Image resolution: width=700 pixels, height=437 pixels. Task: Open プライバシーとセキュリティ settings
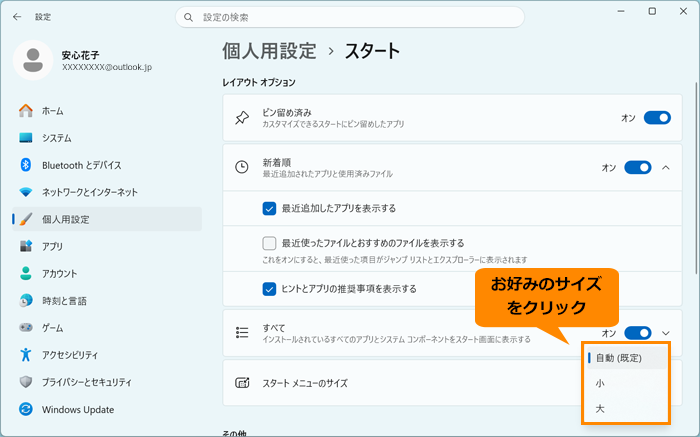[107, 383]
